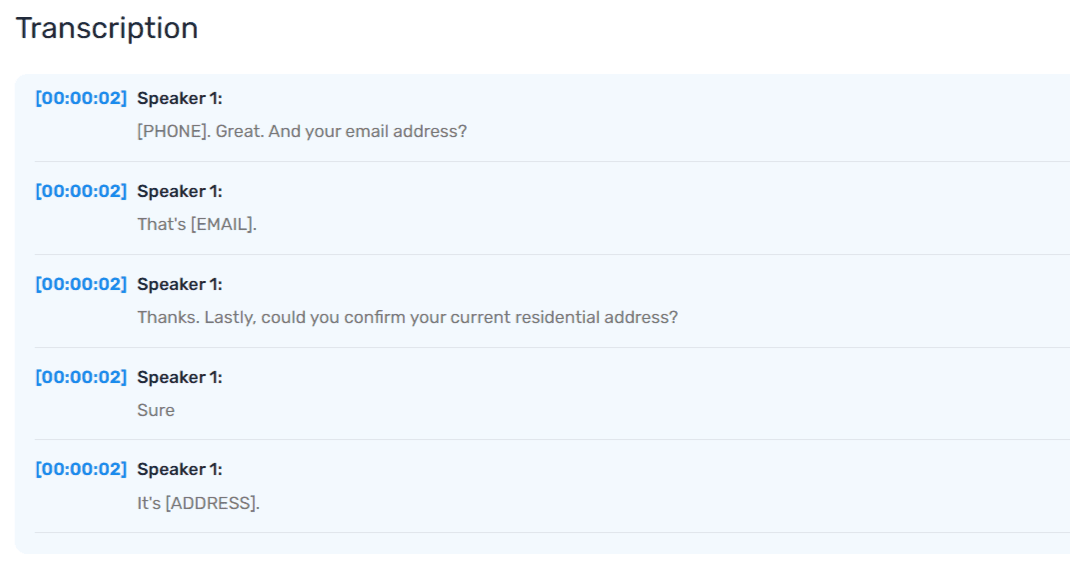Select timestamp for the "Thanks. Lastly" line
This screenshot has width=1070, height=567.
(81, 284)
